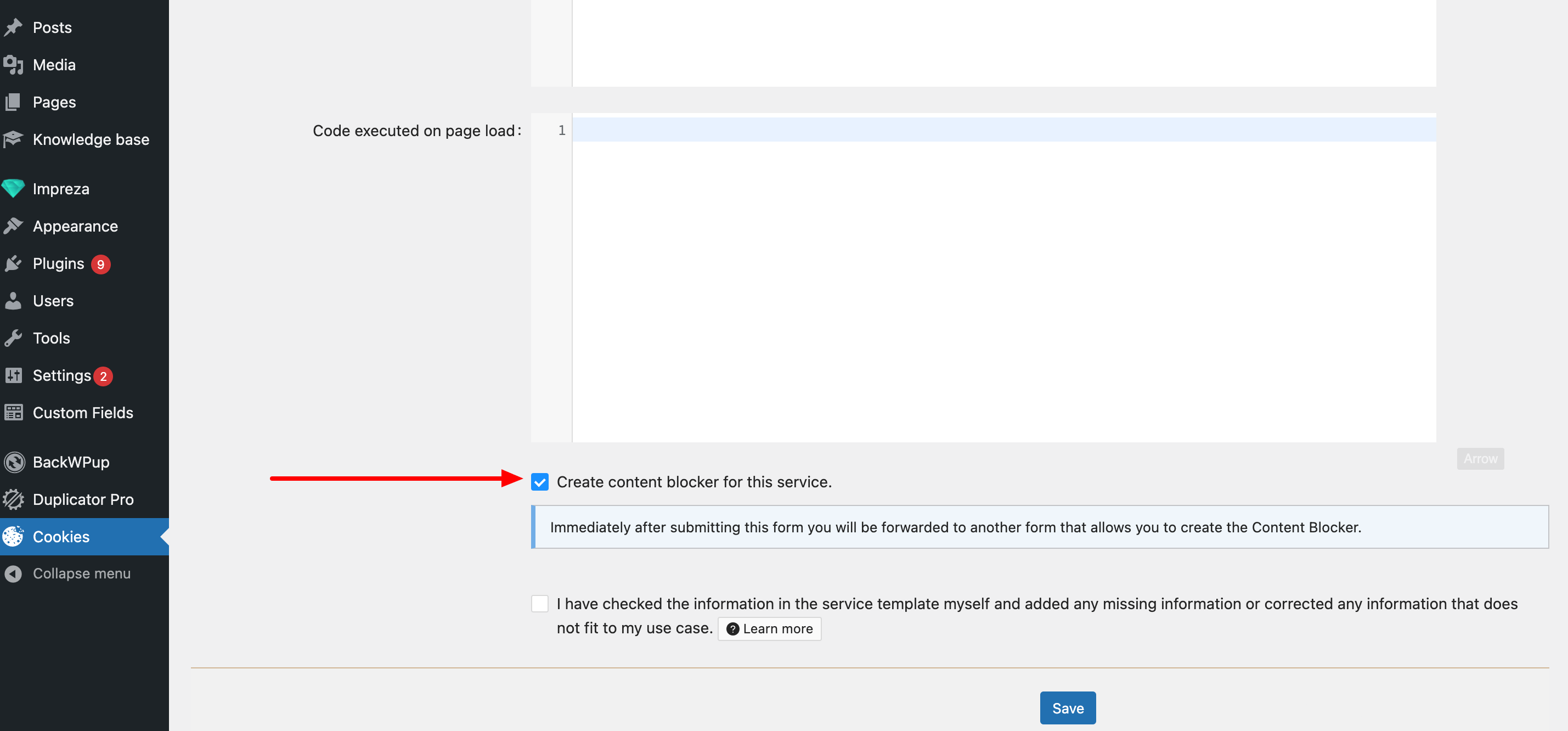1568x731 pixels.
Task: Click the Media library icon
Action: click(x=13, y=65)
